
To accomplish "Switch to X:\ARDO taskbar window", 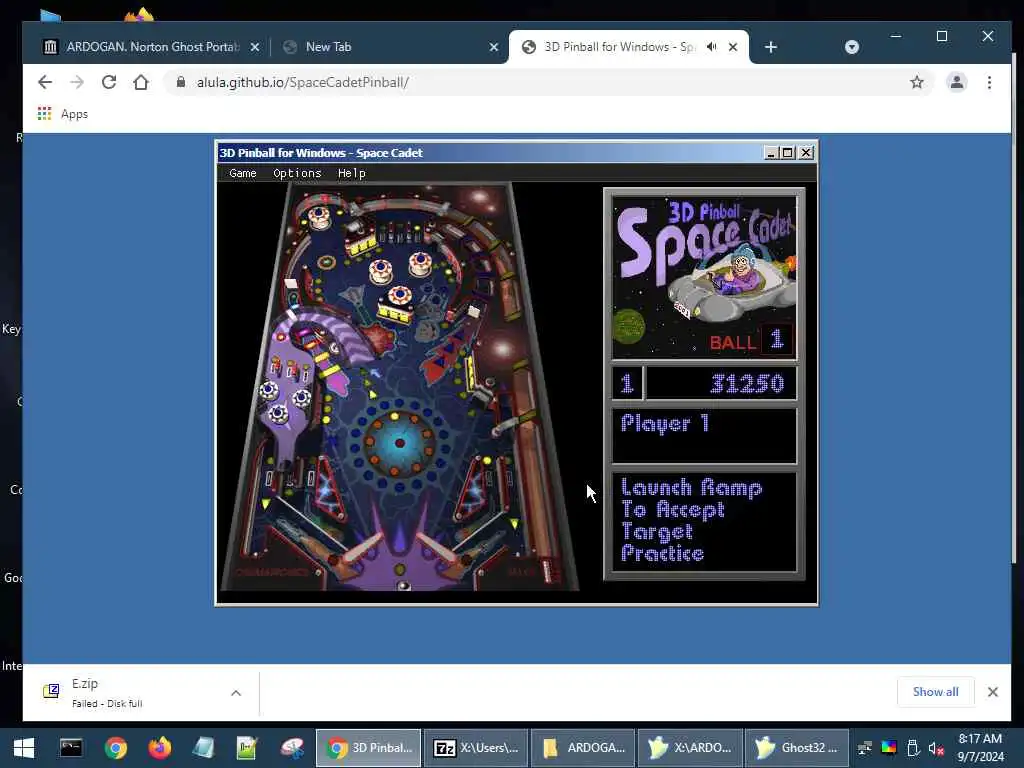I will point(690,748).
